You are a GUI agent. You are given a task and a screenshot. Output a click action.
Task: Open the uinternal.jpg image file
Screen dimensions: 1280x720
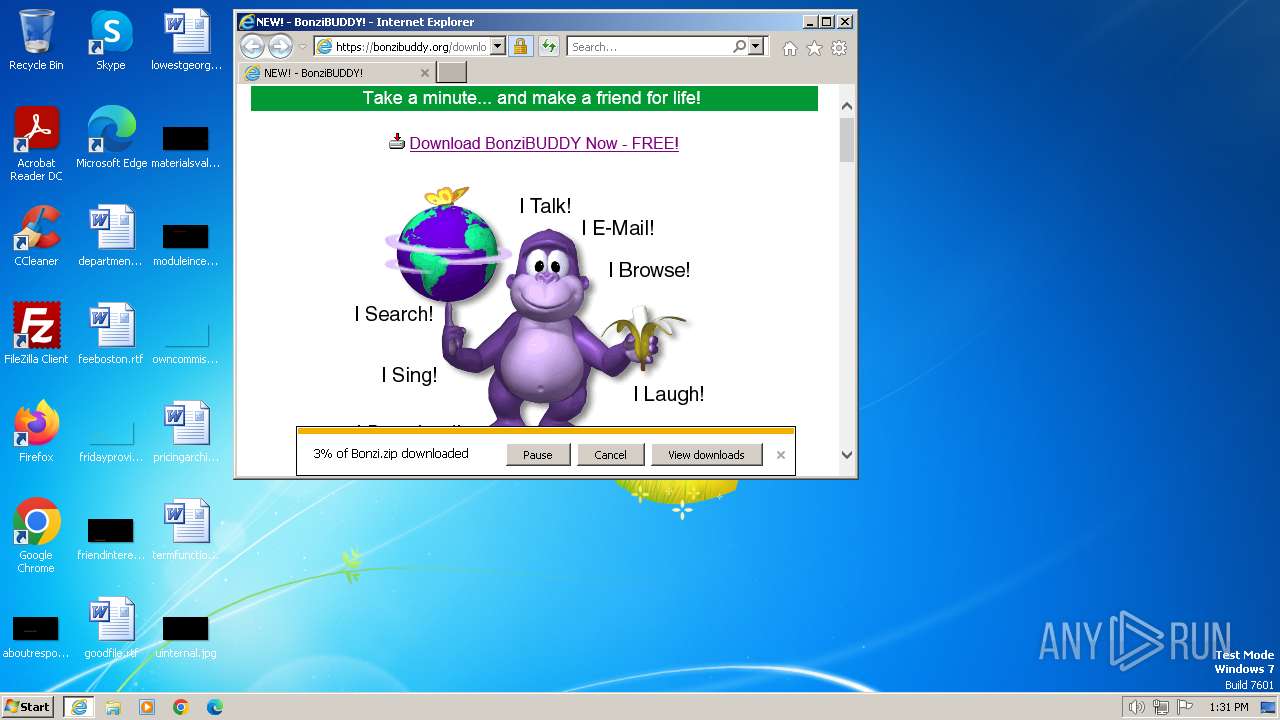[x=186, y=635]
